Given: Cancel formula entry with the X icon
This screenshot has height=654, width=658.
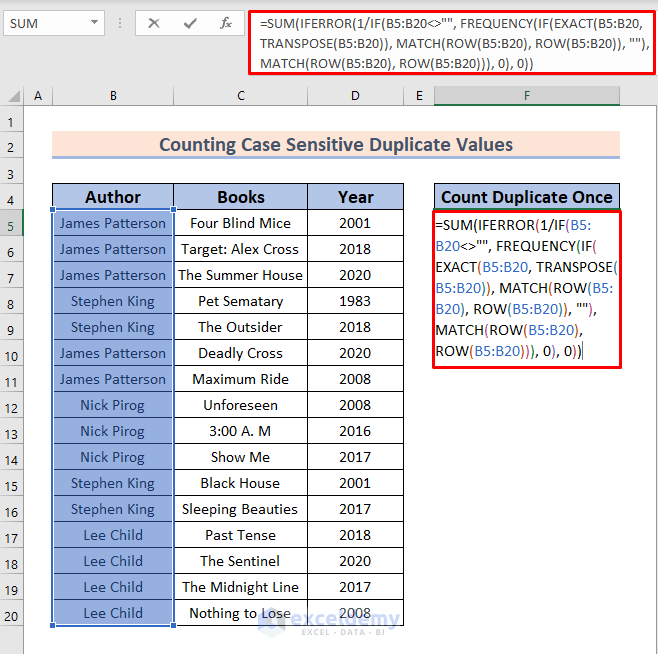Looking at the screenshot, I should click(x=154, y=23).
